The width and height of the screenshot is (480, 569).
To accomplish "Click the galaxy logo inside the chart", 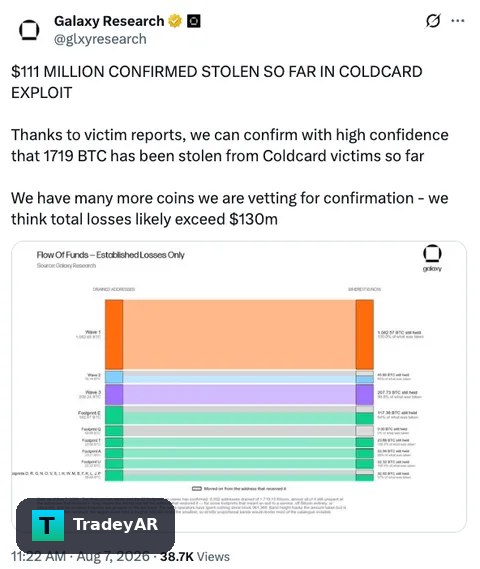I will pos(432,258).
